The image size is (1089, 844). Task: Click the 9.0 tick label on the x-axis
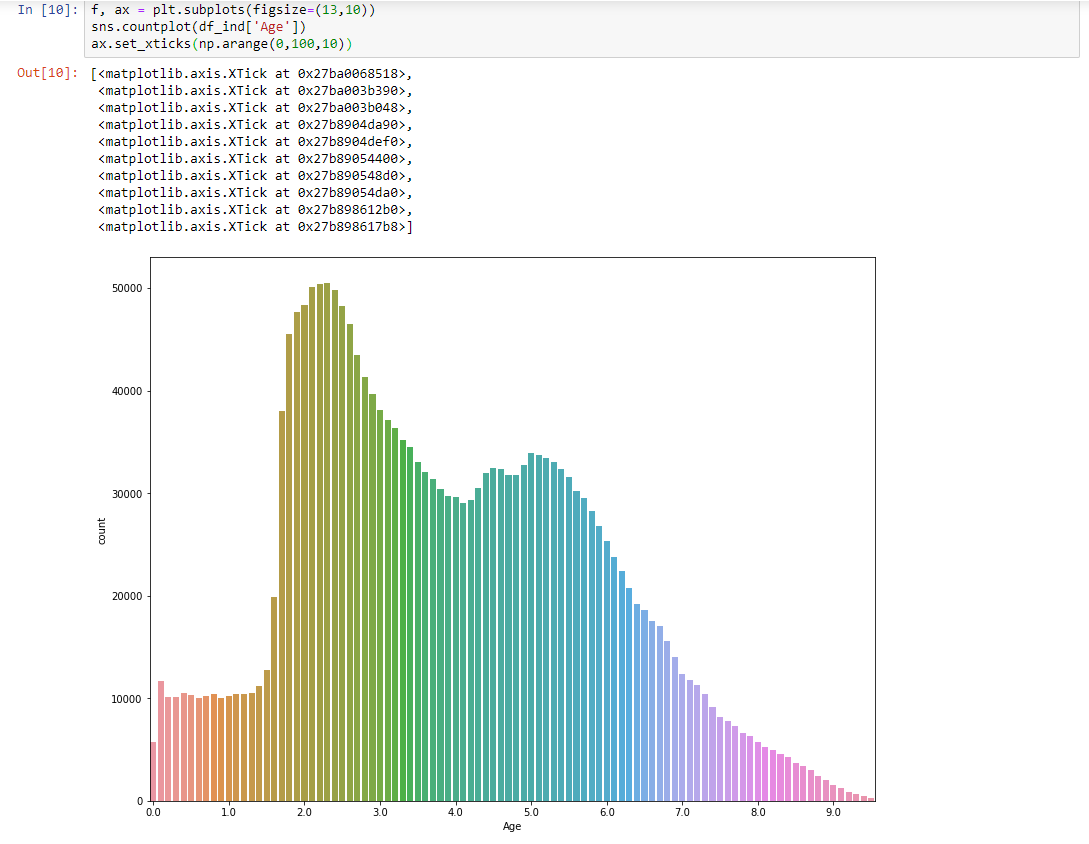pyautogui.click(x=833, y=813)
